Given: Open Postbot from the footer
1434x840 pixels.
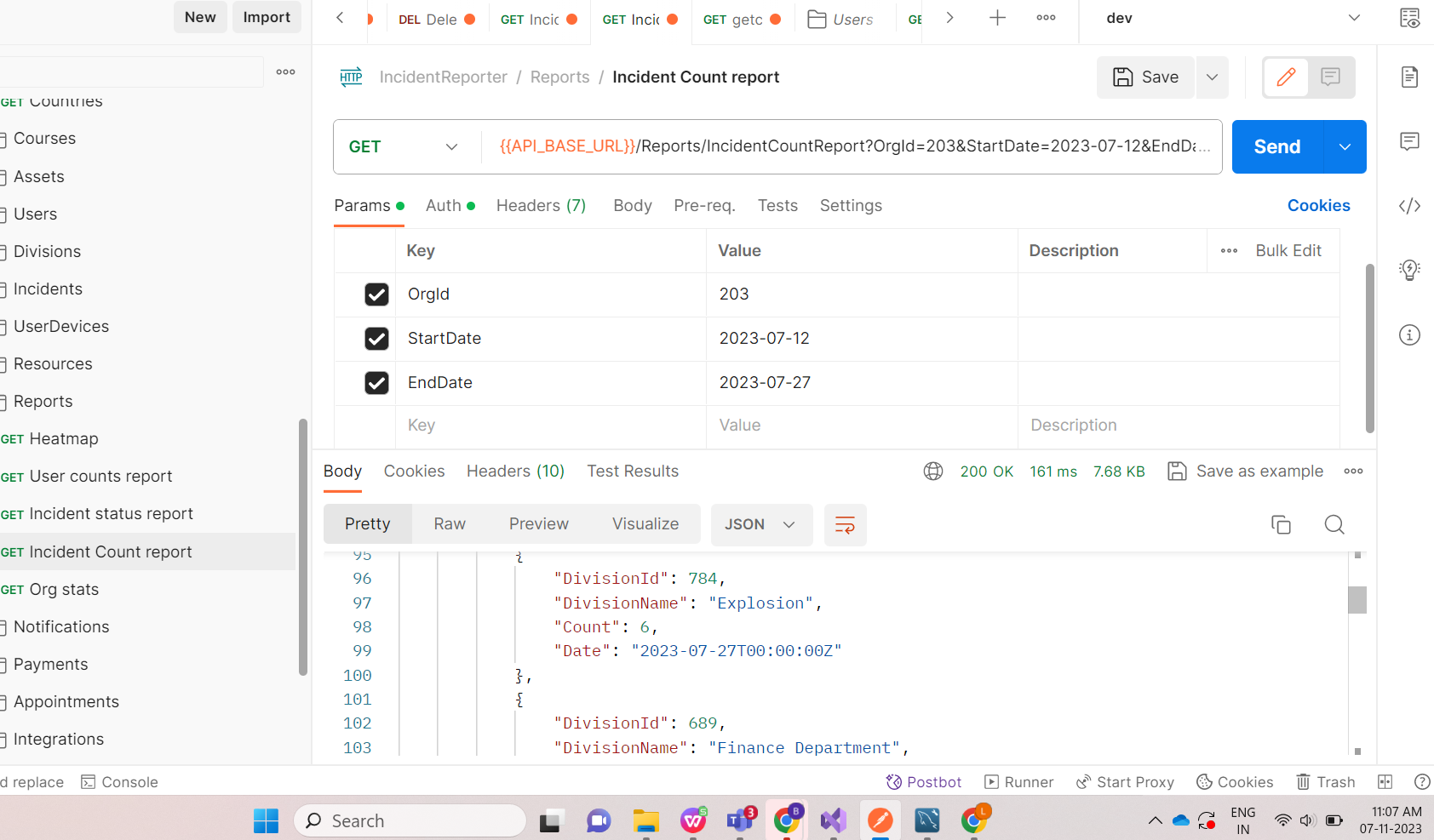Looking at the screenshot, I should [924, 782].
